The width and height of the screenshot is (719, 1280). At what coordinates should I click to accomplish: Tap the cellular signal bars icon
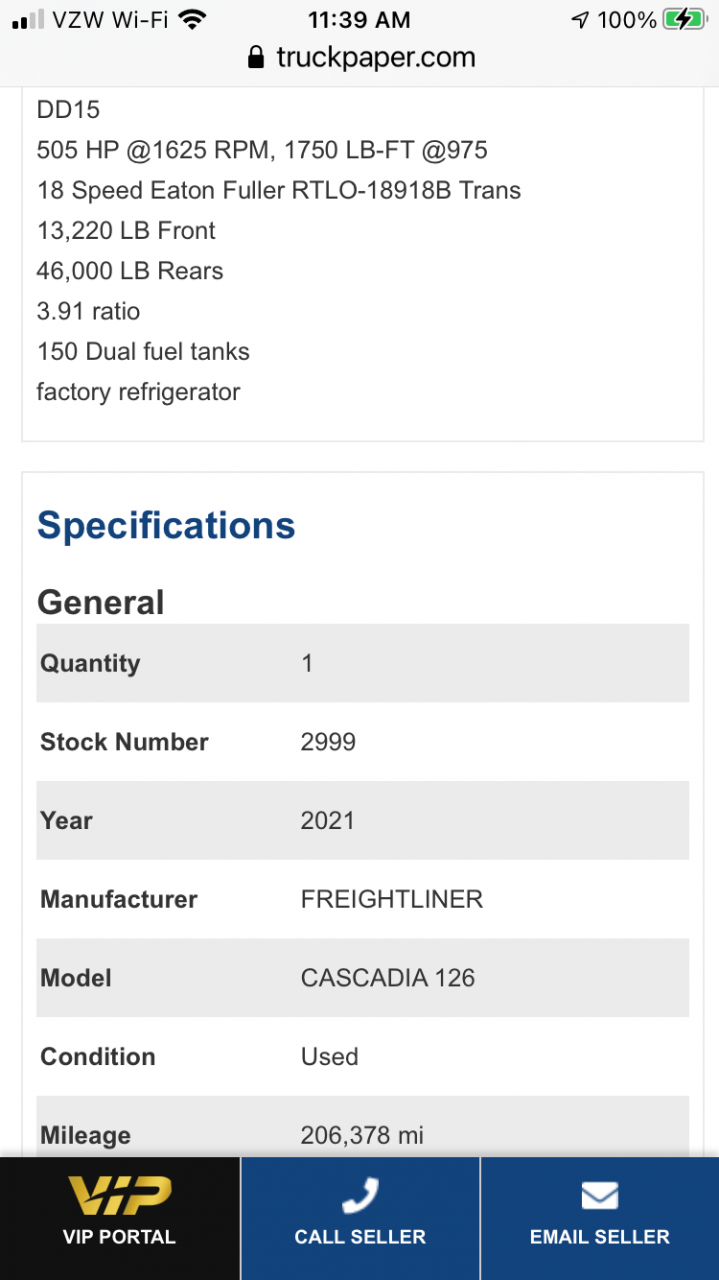[29, 19]
